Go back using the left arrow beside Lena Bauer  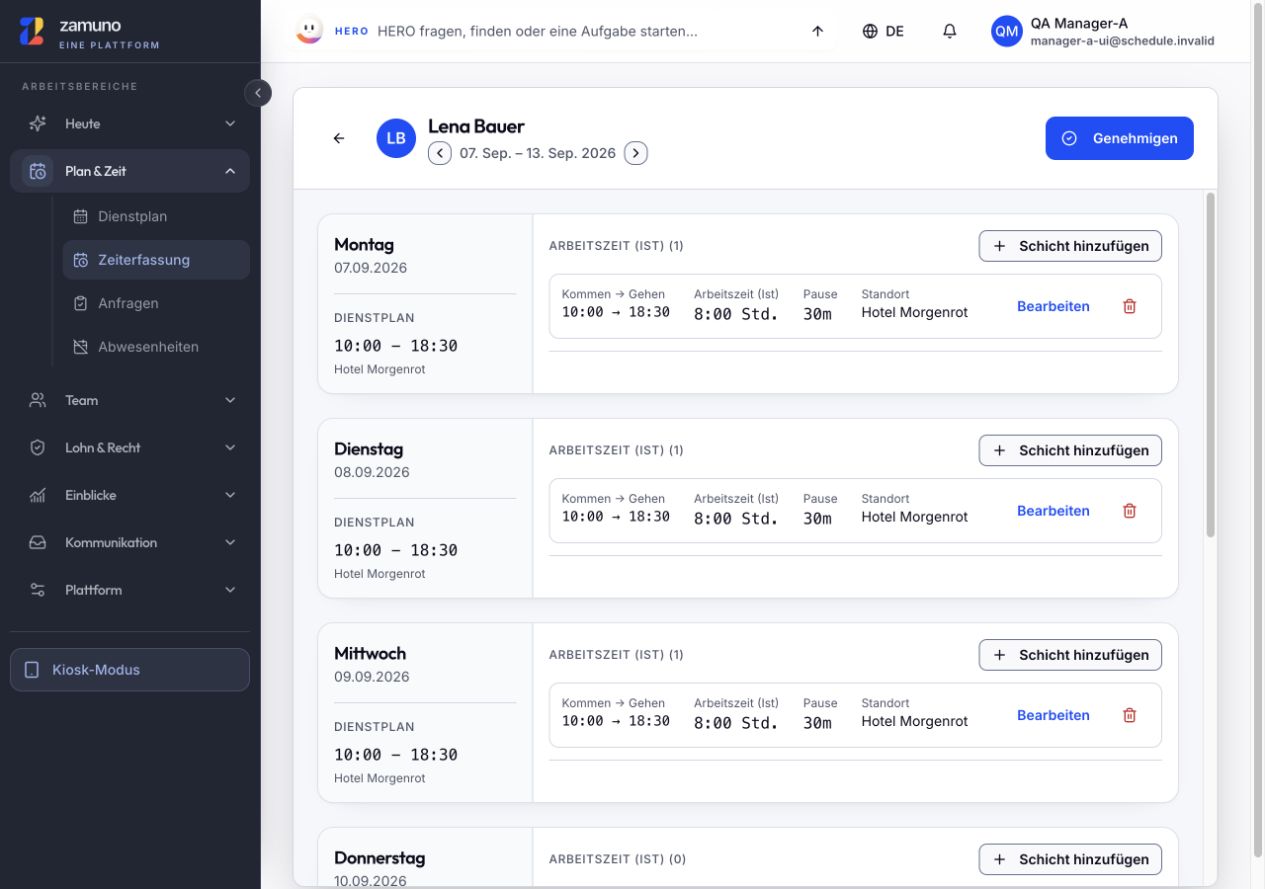(339, 138)
